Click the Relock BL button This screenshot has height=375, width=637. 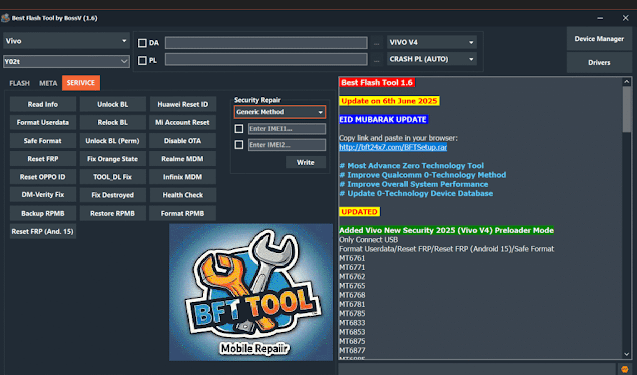(113, 122)
